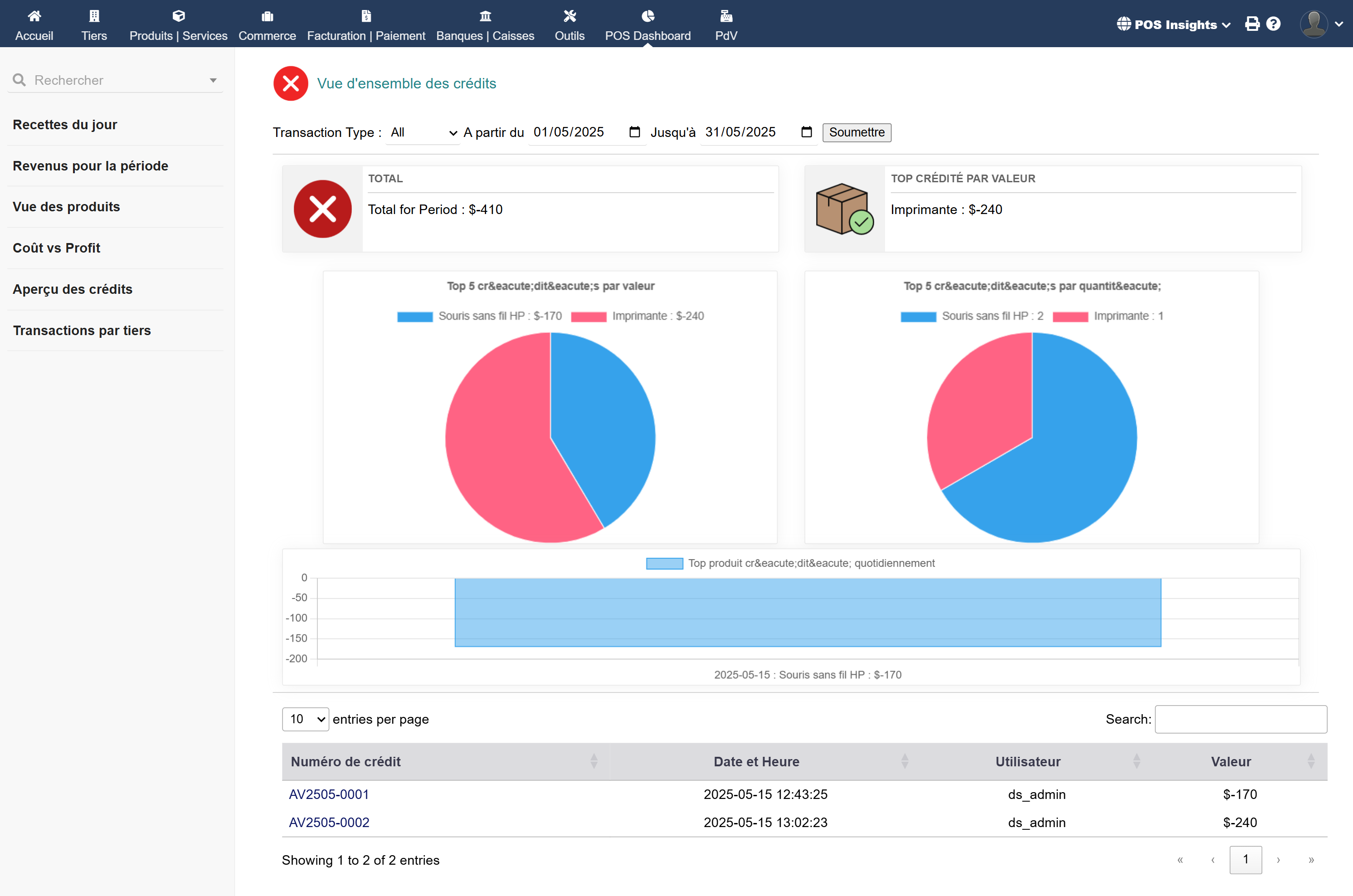
Task: Toggle Souris sans fil HP legend in value chart
Action: [x=480, y=316]
